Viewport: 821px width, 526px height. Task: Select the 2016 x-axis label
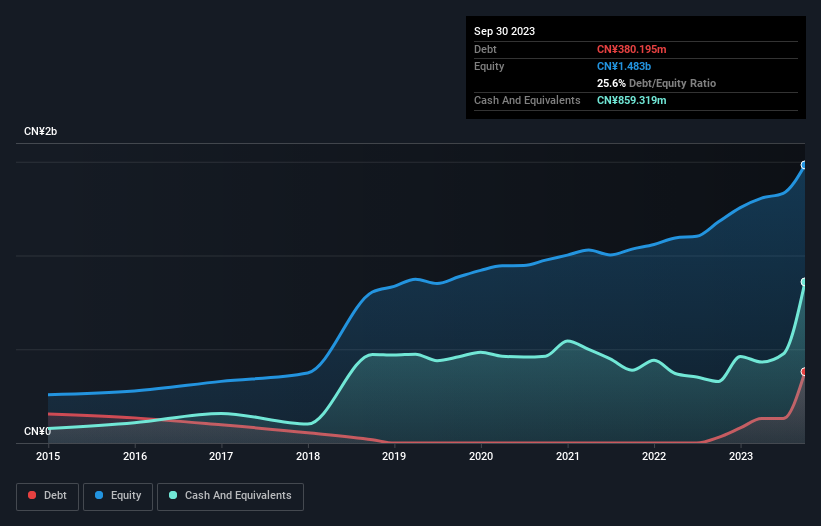point(135,457)
